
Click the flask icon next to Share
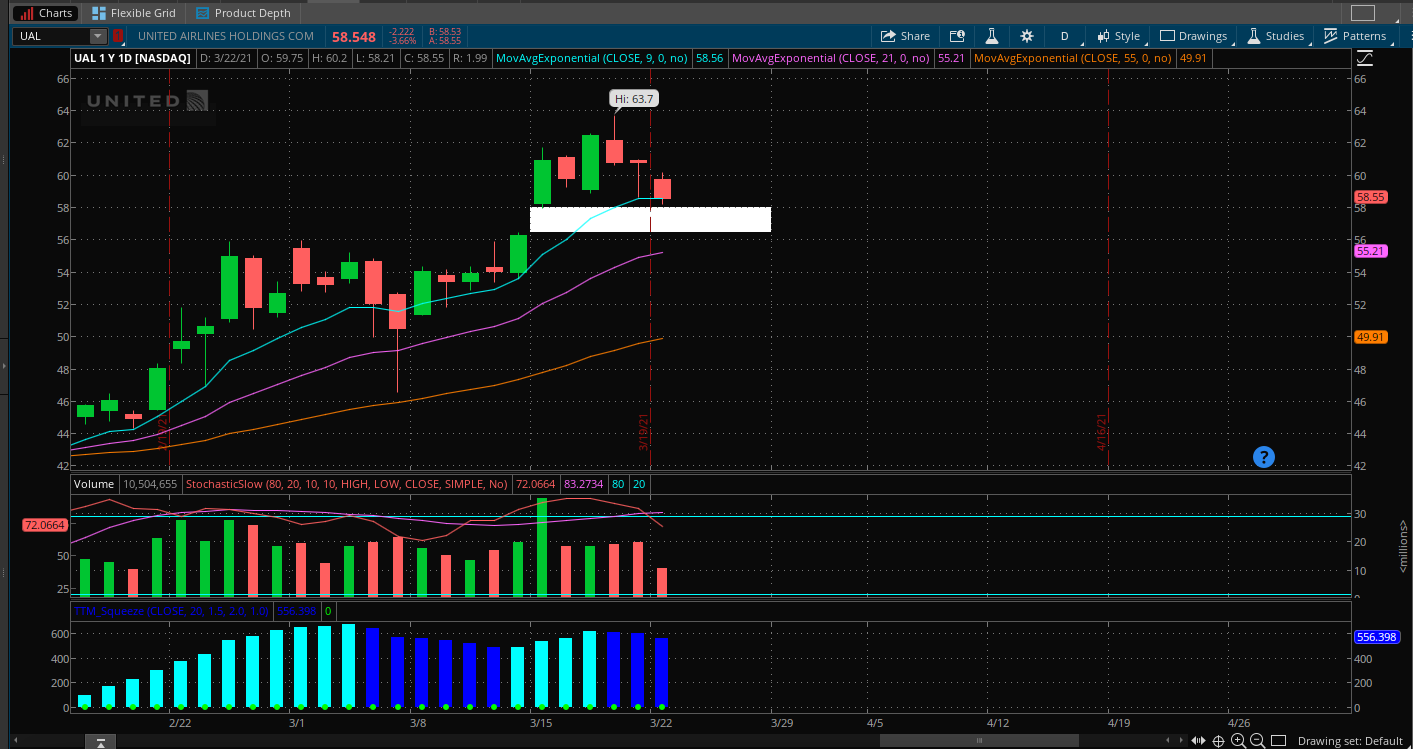(x=992, y=36)
